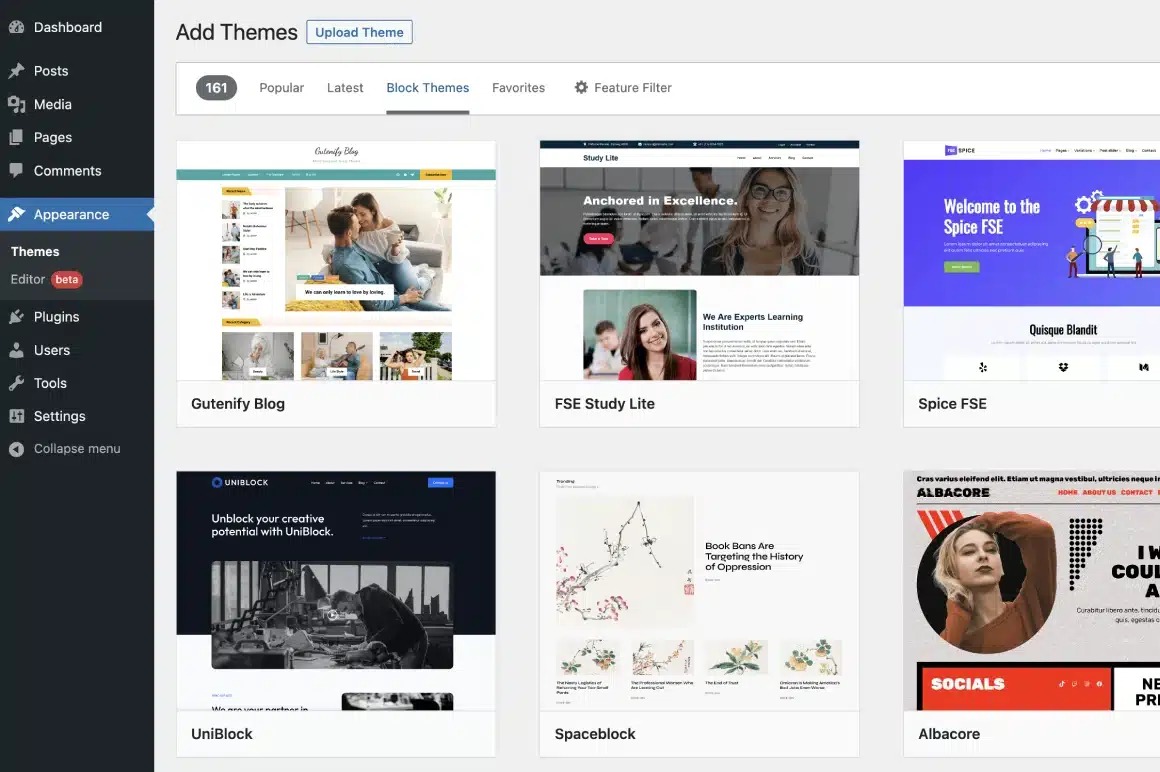This screenshot has width=1160, height=772.
Task: Preview the UniBlock theme thumbnail
Action: 336,591
